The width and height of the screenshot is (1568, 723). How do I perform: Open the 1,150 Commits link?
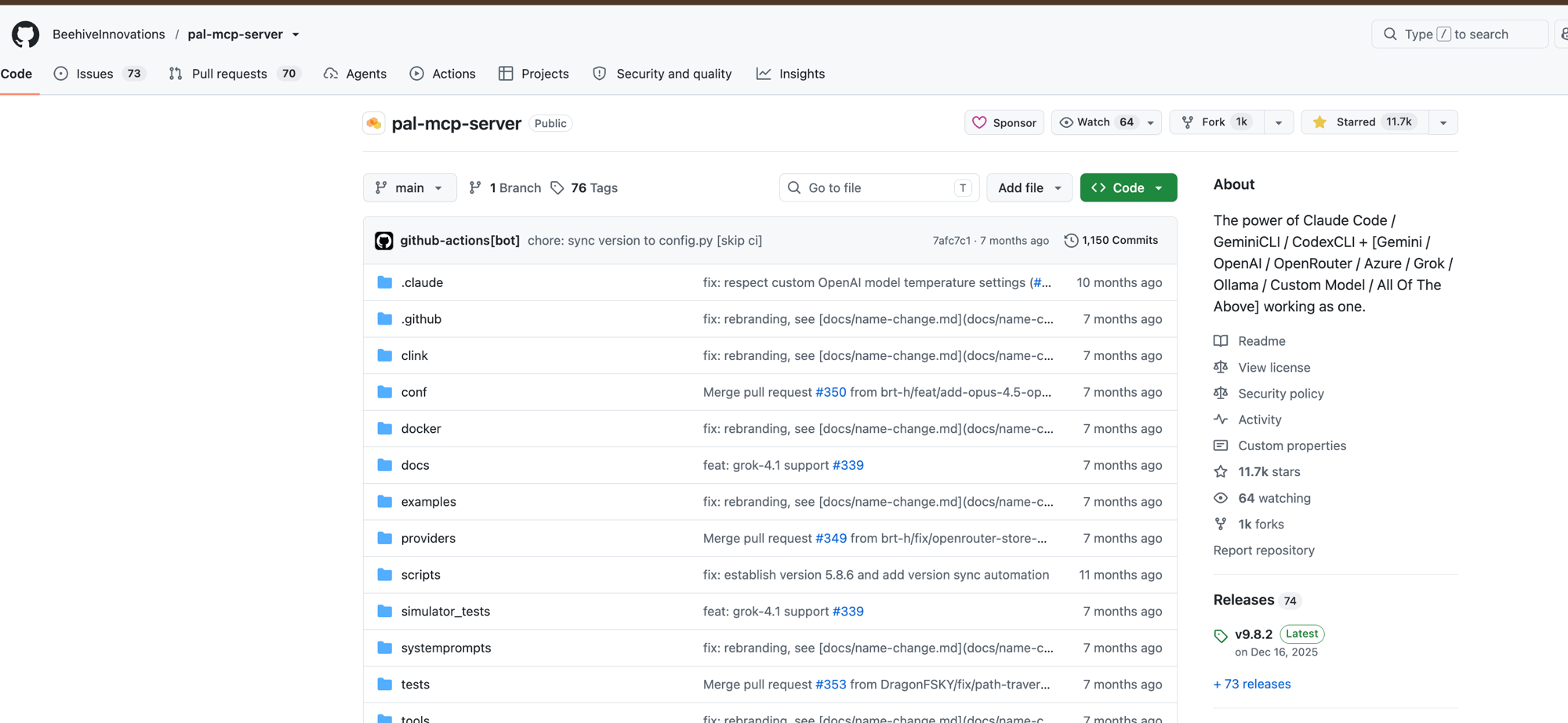point(1112,241)
